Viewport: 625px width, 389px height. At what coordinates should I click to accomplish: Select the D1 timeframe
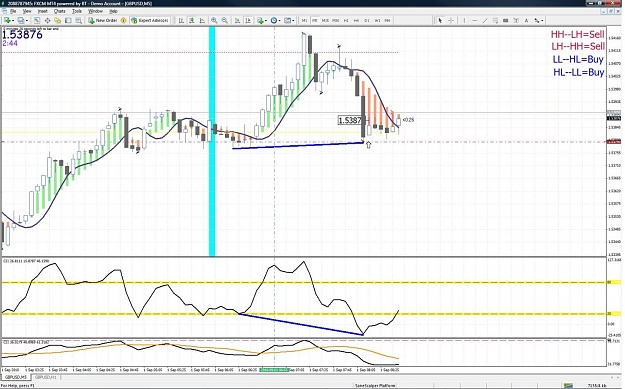367,20
